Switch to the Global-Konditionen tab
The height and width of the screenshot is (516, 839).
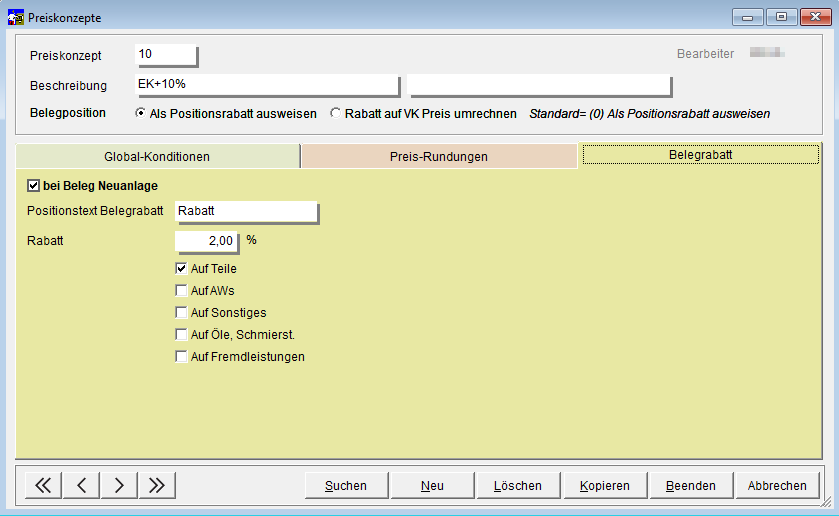(x=157, y=156)
